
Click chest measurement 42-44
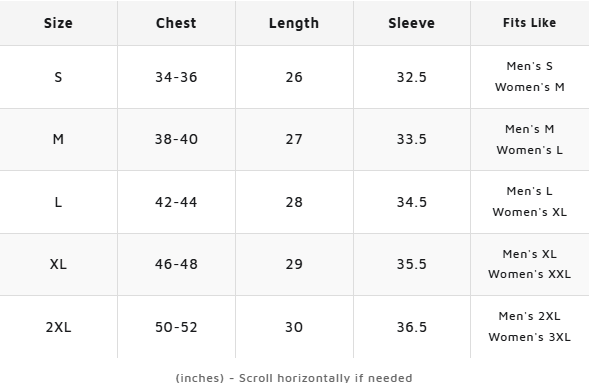point(176,202)
